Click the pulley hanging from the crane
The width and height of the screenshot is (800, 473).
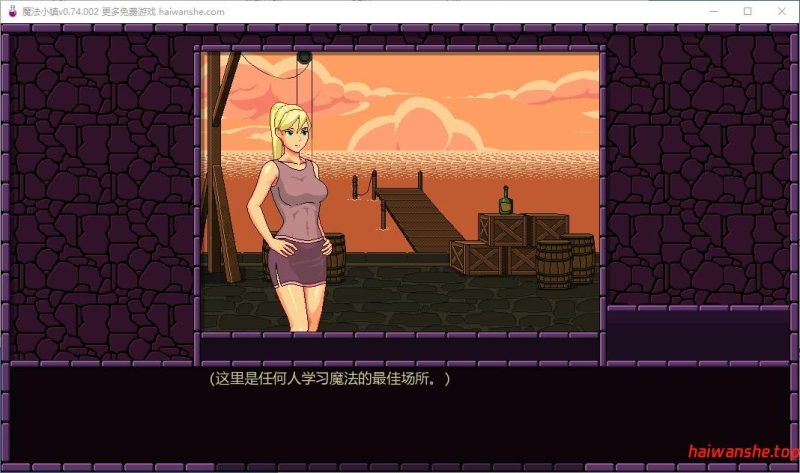304,58
